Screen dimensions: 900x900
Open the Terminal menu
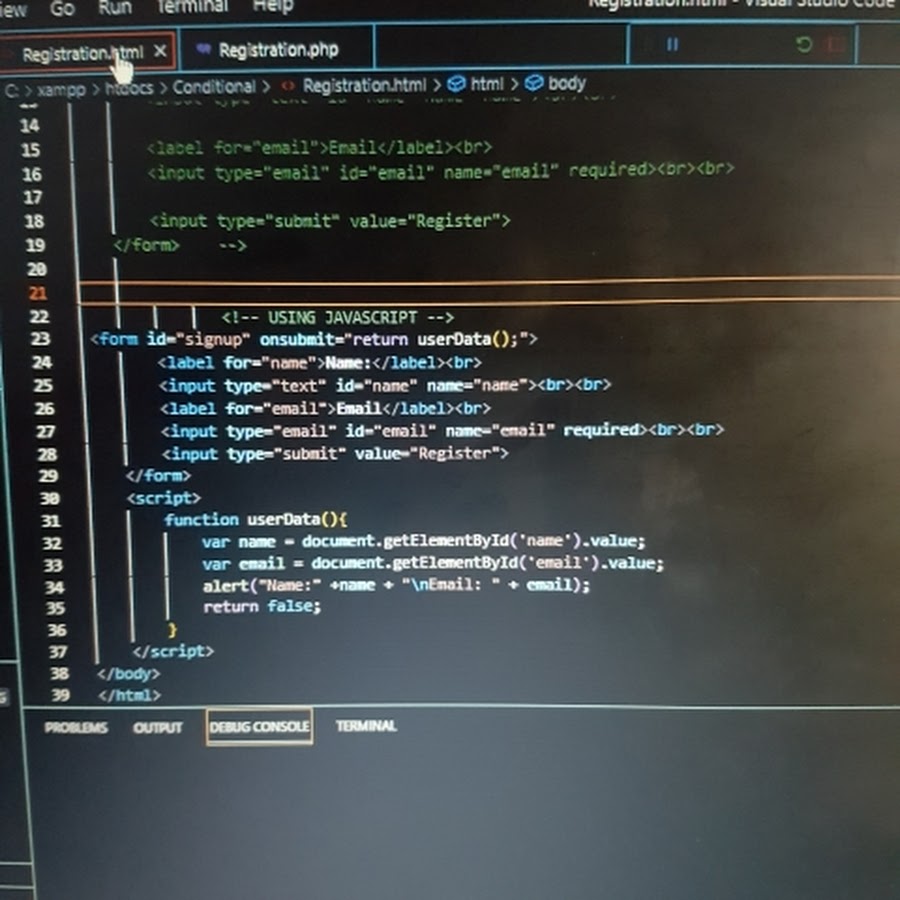(x=192, y=6)
